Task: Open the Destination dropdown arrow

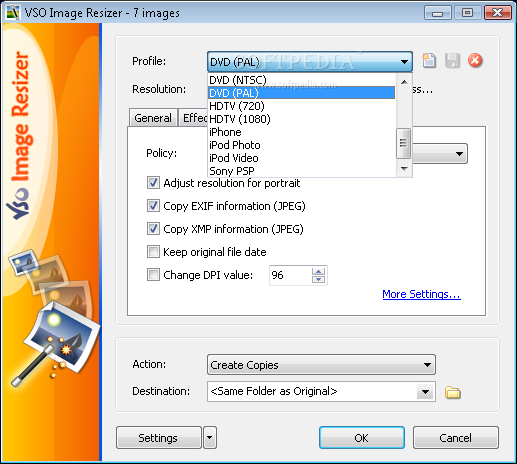Action: click(425, 392)
